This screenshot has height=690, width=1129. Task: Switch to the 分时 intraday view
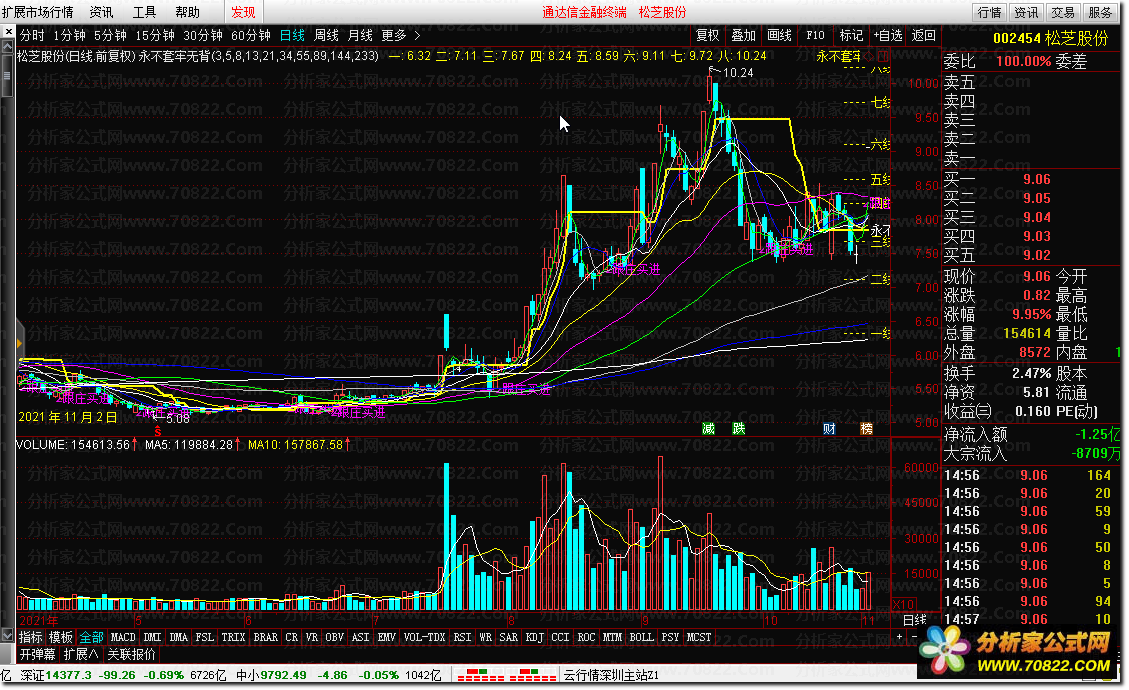pos(32,35)
